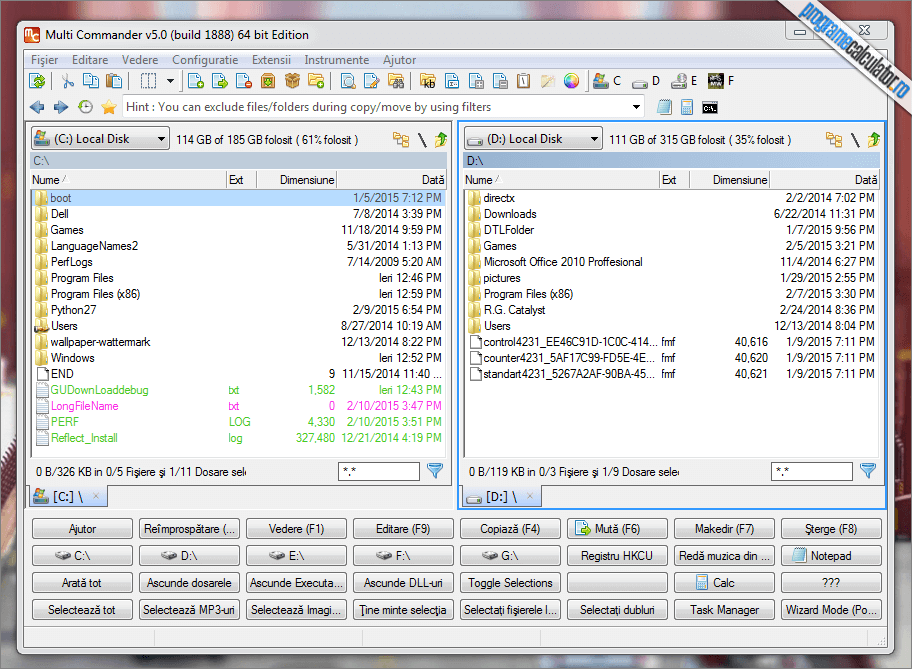Click the left panel filter funnel icon
The height and width of the screenshot is (669, 912).
[435, 471]
